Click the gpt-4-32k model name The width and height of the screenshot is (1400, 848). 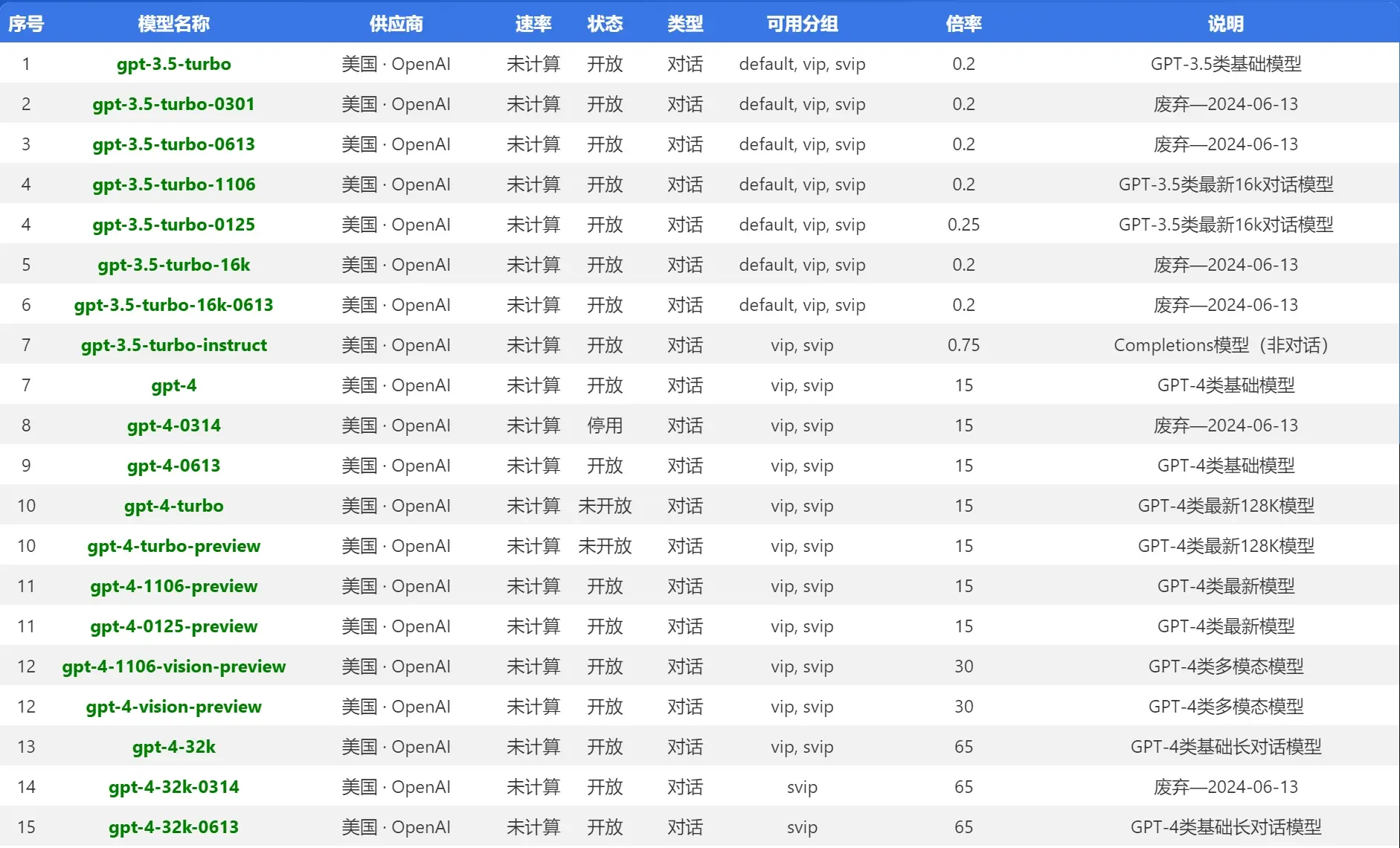click(x=173, y=747)
